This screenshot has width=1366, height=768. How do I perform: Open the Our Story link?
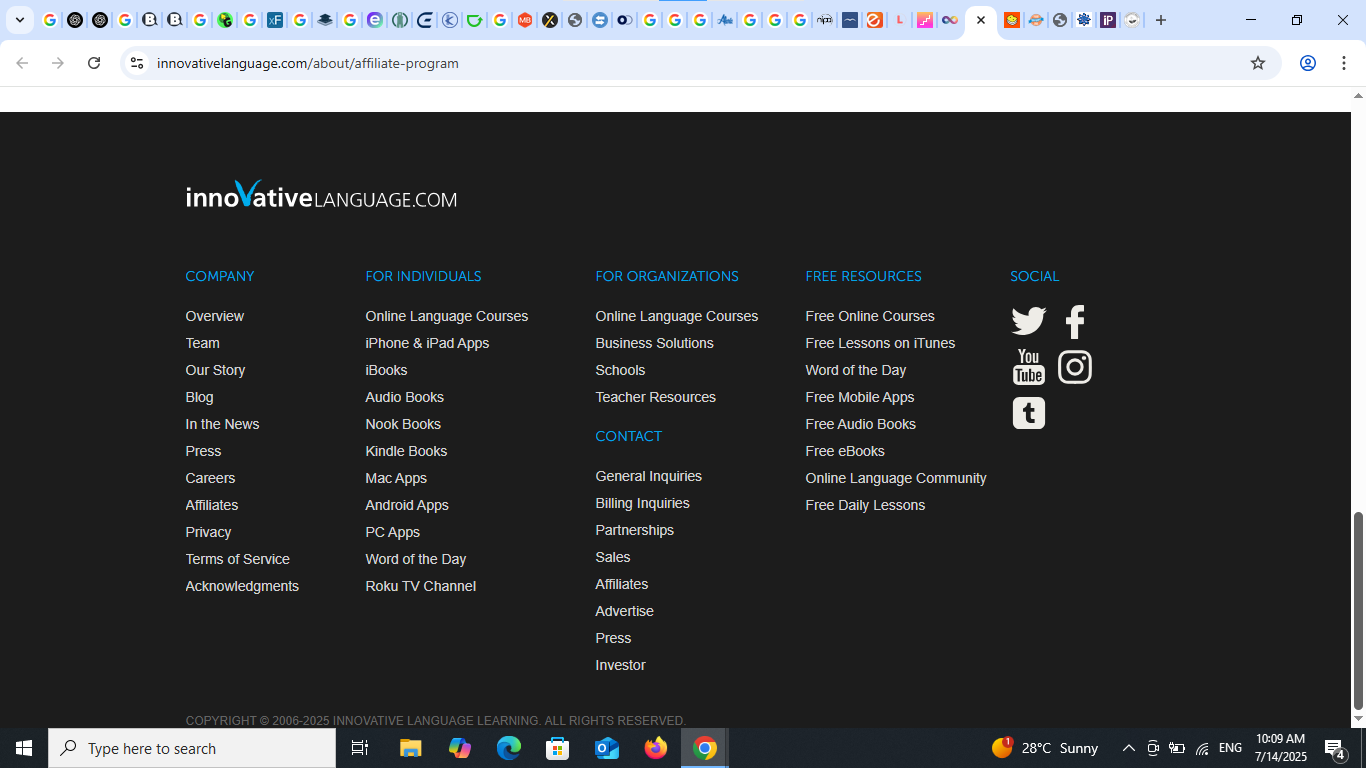coord(215,370)
